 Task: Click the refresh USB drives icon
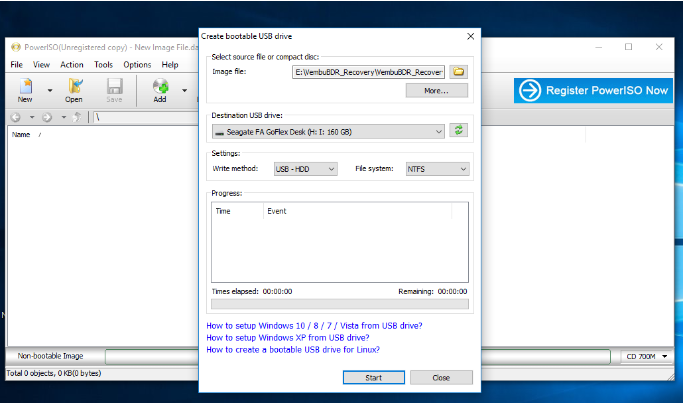[459, 130]
